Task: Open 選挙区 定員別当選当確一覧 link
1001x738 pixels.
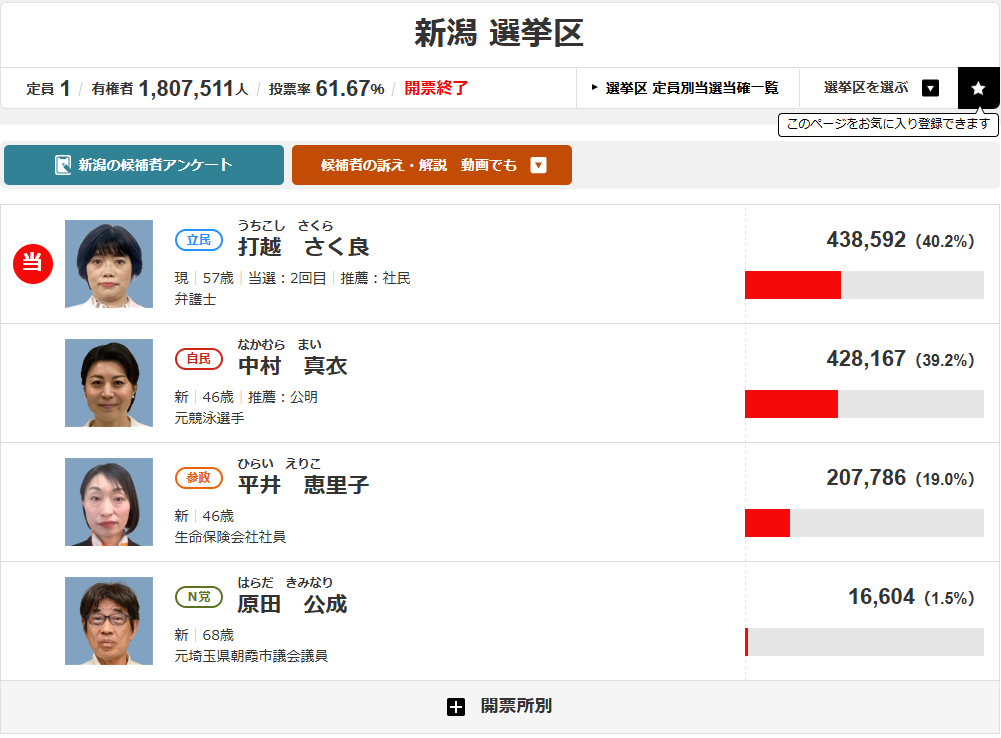Action: click(688, 88)
